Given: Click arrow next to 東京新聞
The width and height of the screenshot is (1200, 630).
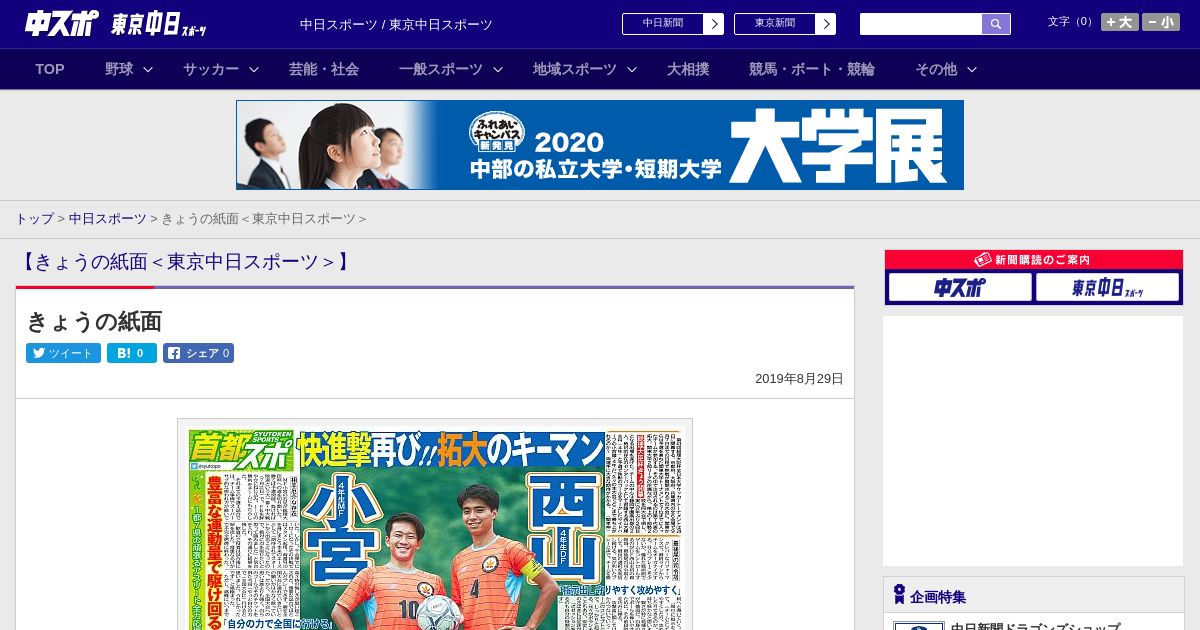Looking at the screenshot, I should [826, 24].
